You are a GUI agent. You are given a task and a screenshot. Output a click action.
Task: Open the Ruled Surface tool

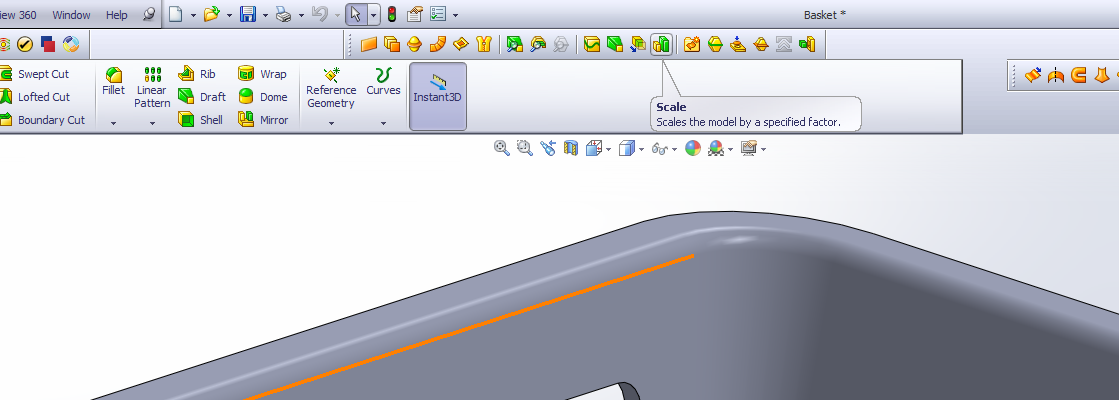coord(437,45)
